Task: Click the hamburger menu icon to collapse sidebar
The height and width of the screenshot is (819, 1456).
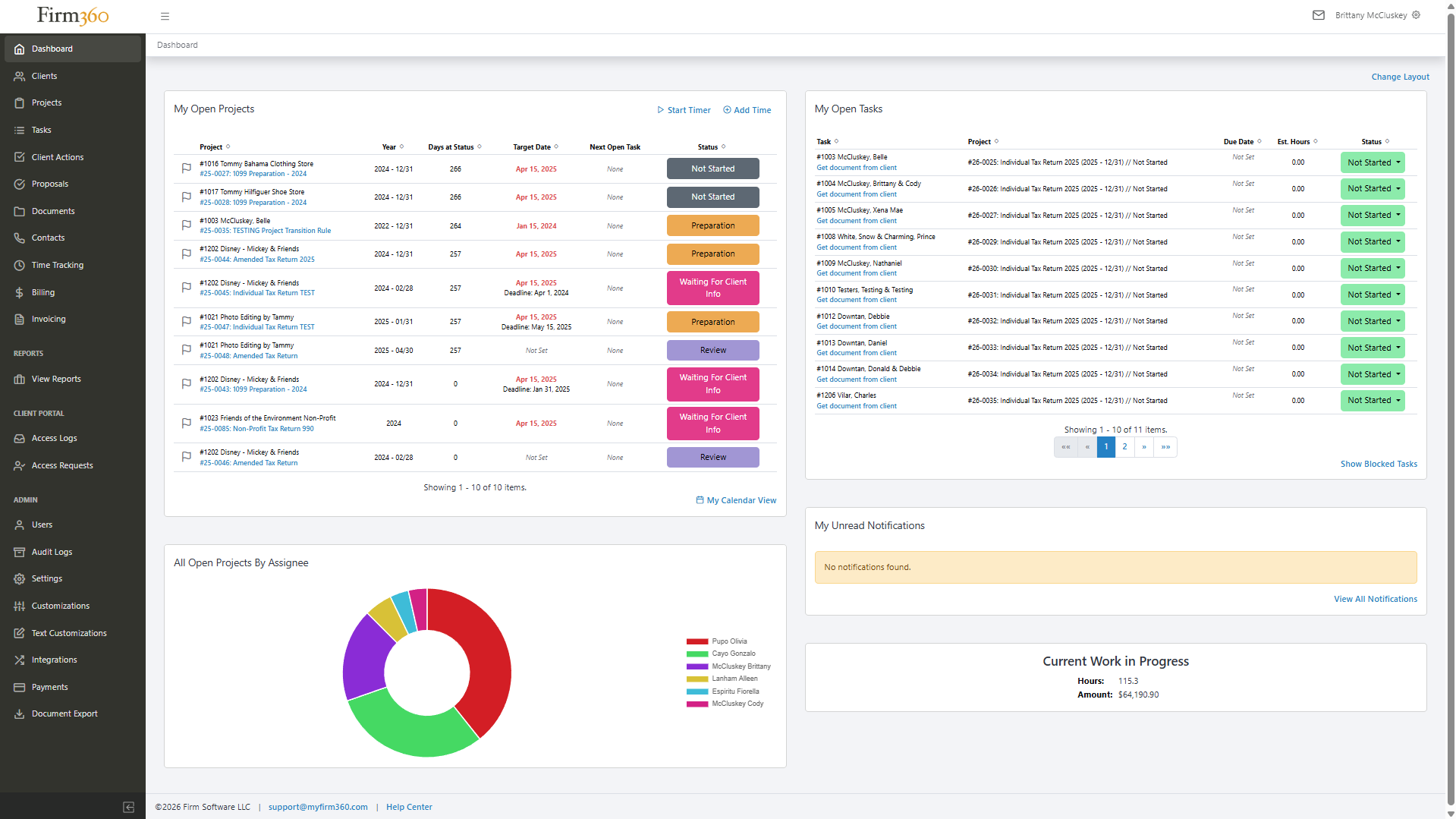Action: [165, 16]
